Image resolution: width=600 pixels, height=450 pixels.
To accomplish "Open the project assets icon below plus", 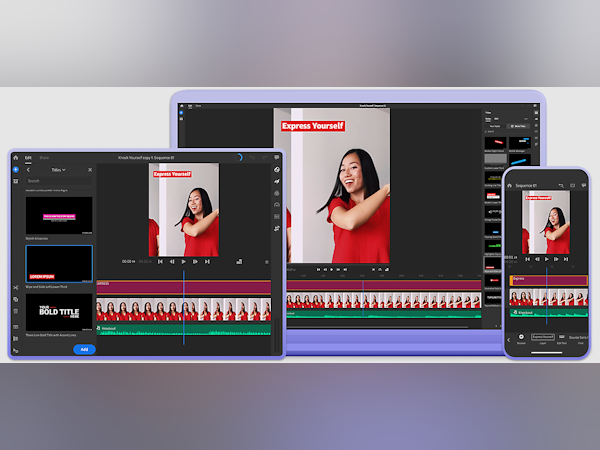I will [x=16, y=181].
